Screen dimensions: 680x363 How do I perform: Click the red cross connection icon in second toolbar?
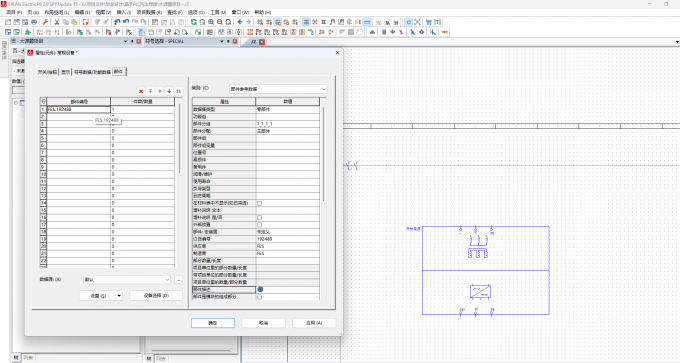point(392,32)
